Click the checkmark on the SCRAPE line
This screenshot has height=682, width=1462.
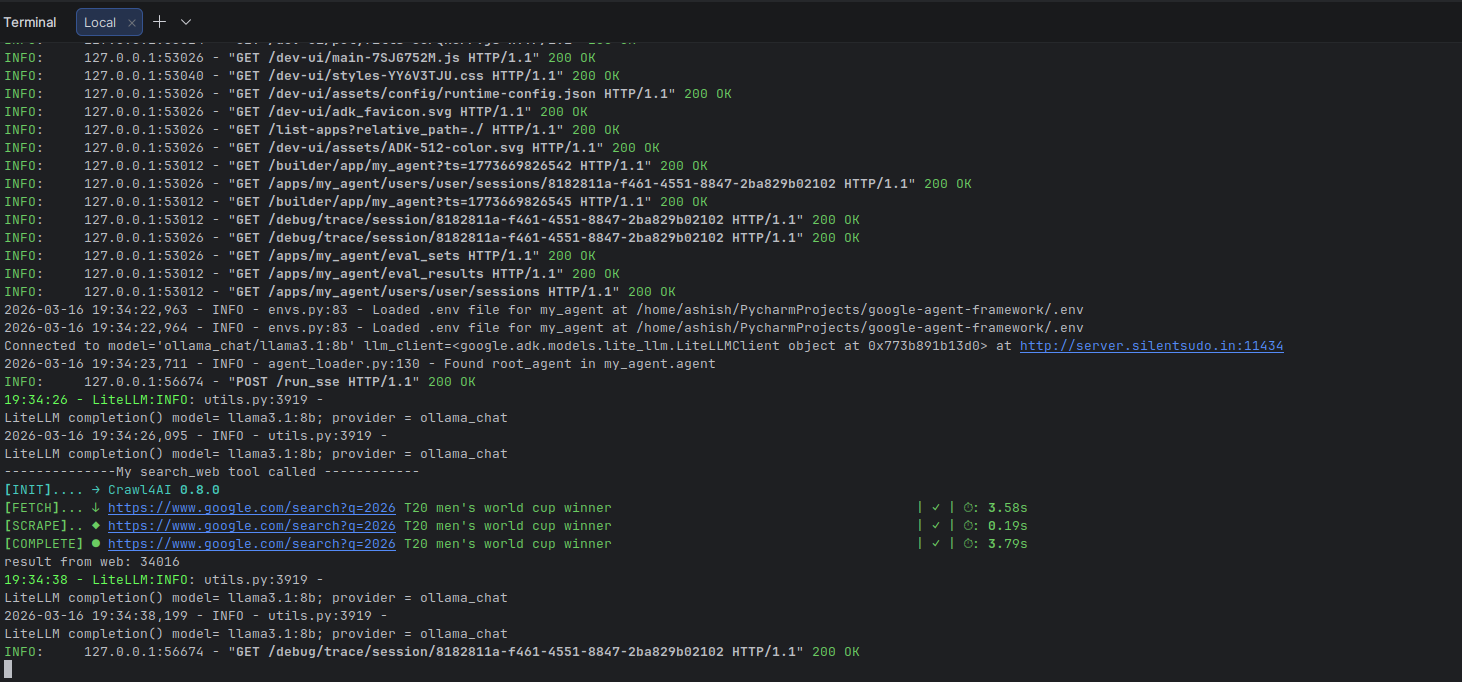(936, 525)
